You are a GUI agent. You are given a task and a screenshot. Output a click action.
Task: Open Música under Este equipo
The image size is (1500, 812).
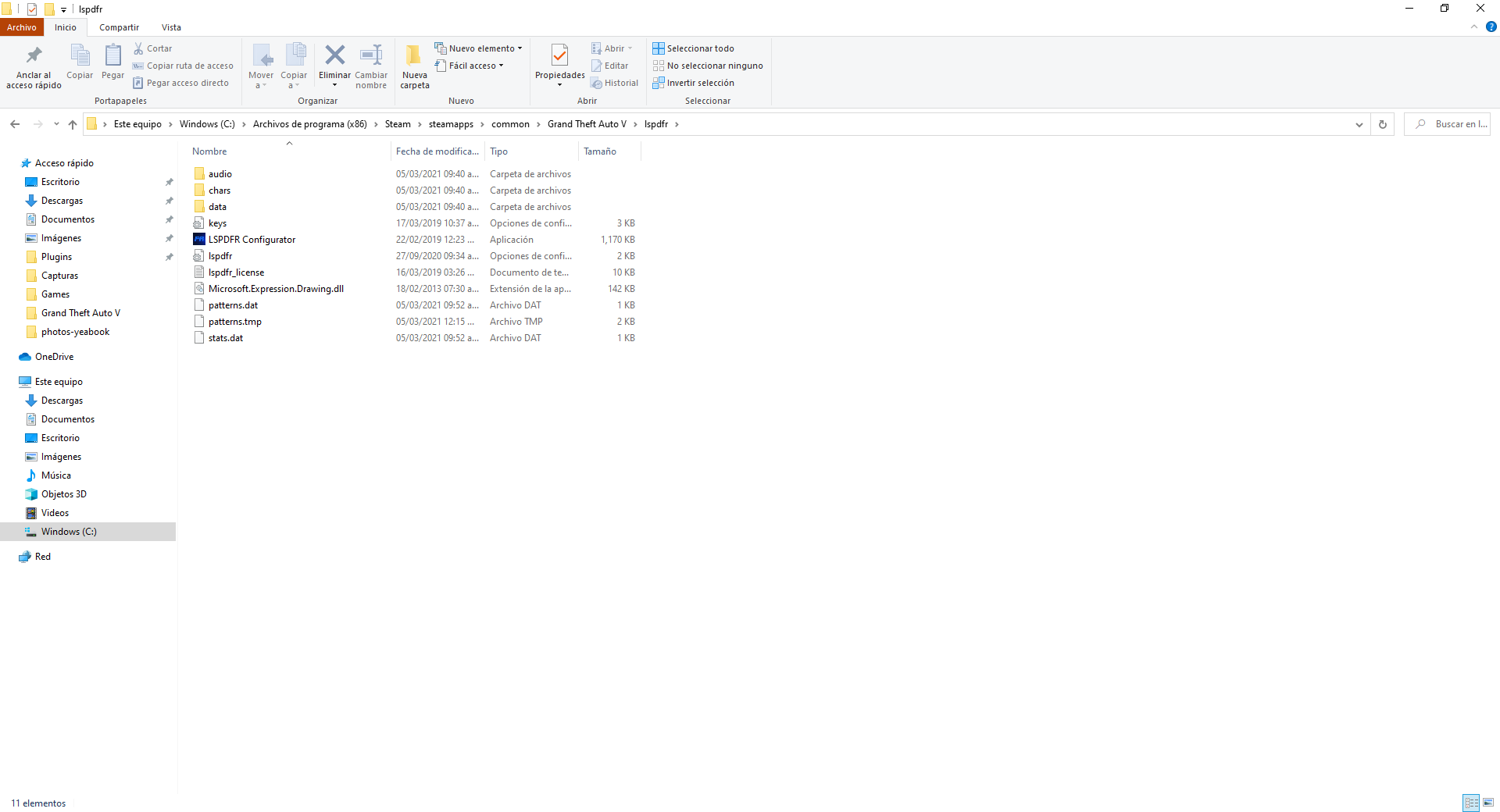point(55,475)
